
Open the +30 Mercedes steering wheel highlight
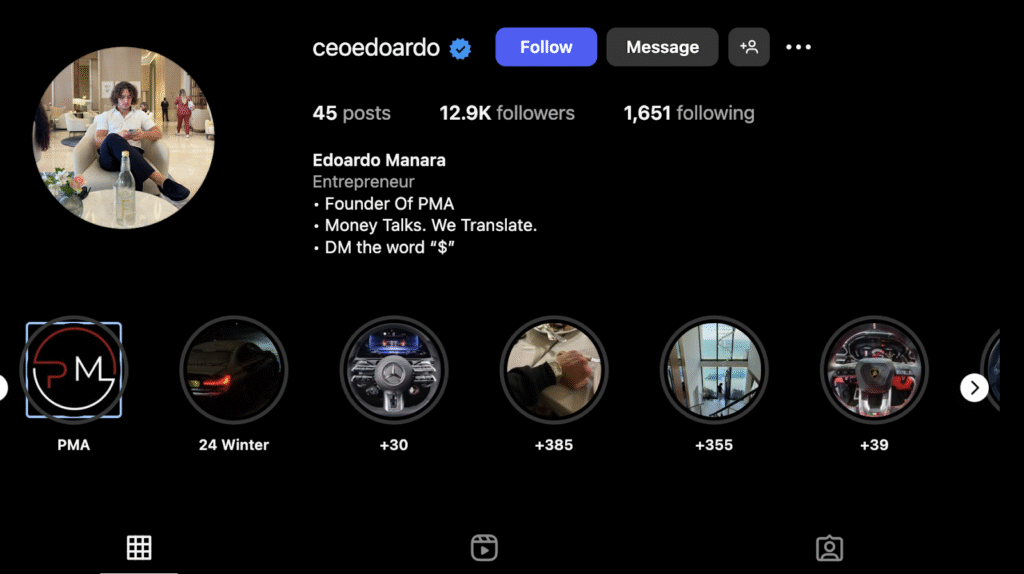coord(394,370)
